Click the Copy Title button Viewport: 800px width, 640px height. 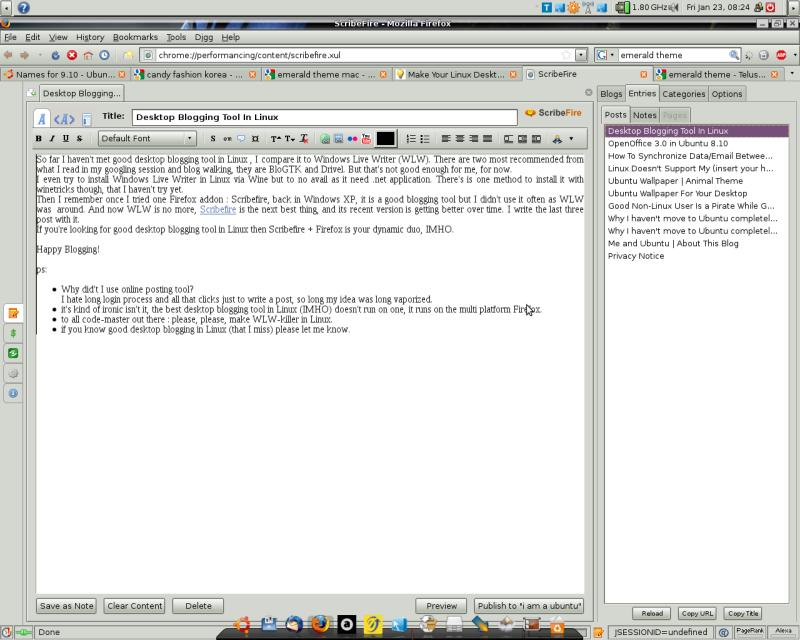pos(743,613)
